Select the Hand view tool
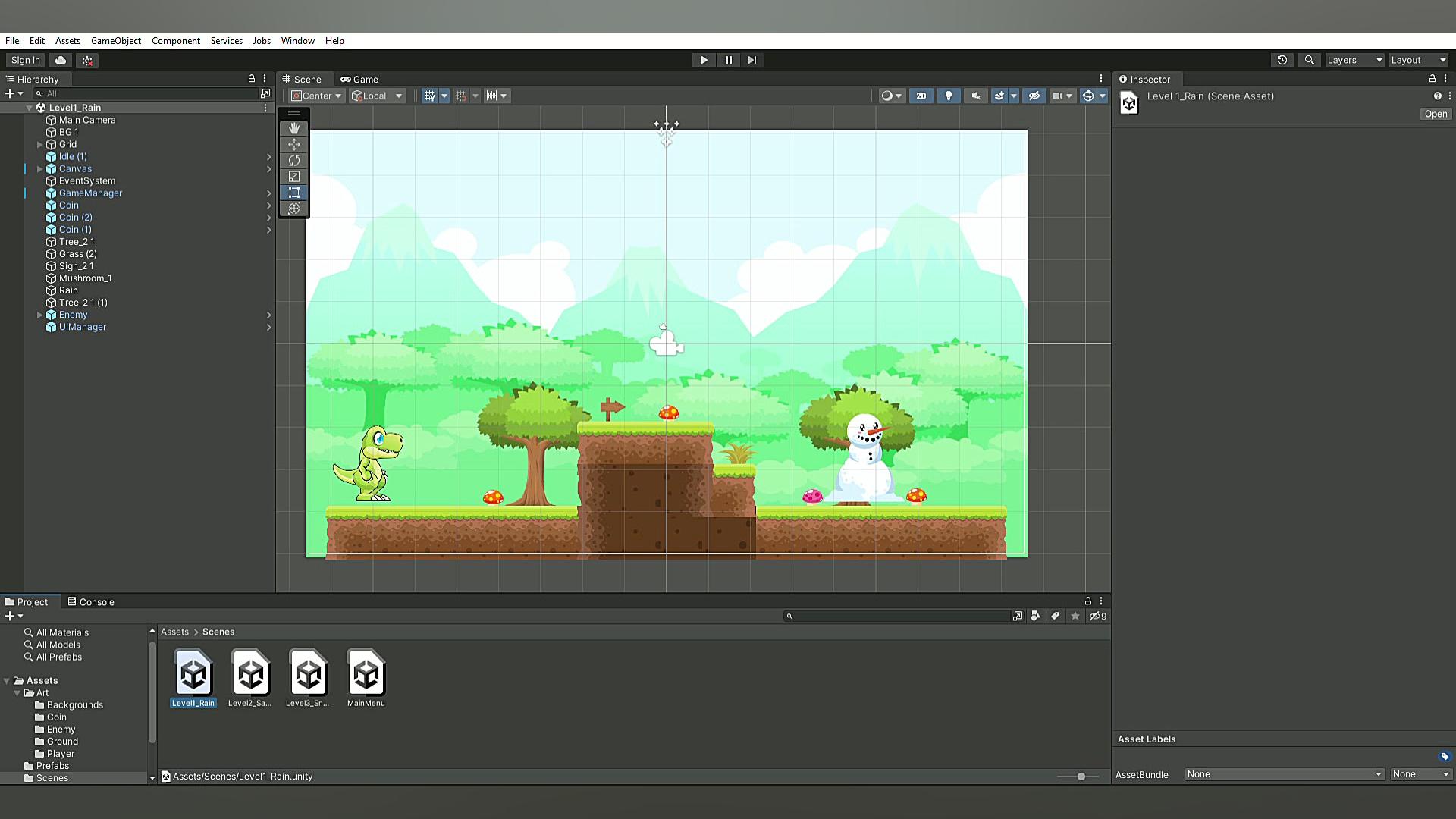 point(294,128)
